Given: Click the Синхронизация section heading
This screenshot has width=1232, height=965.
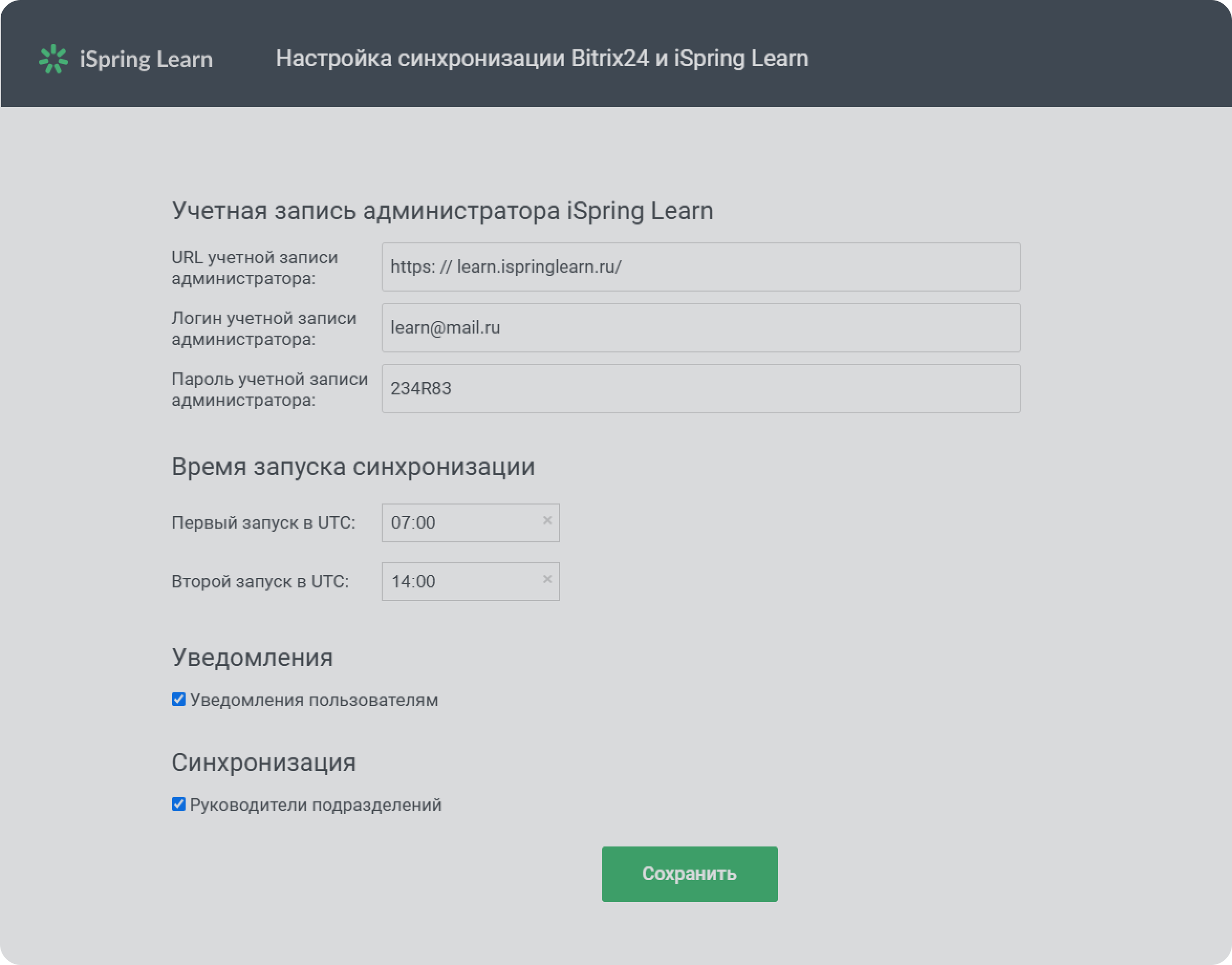Looking at the screenshot, I should [264, 763].
